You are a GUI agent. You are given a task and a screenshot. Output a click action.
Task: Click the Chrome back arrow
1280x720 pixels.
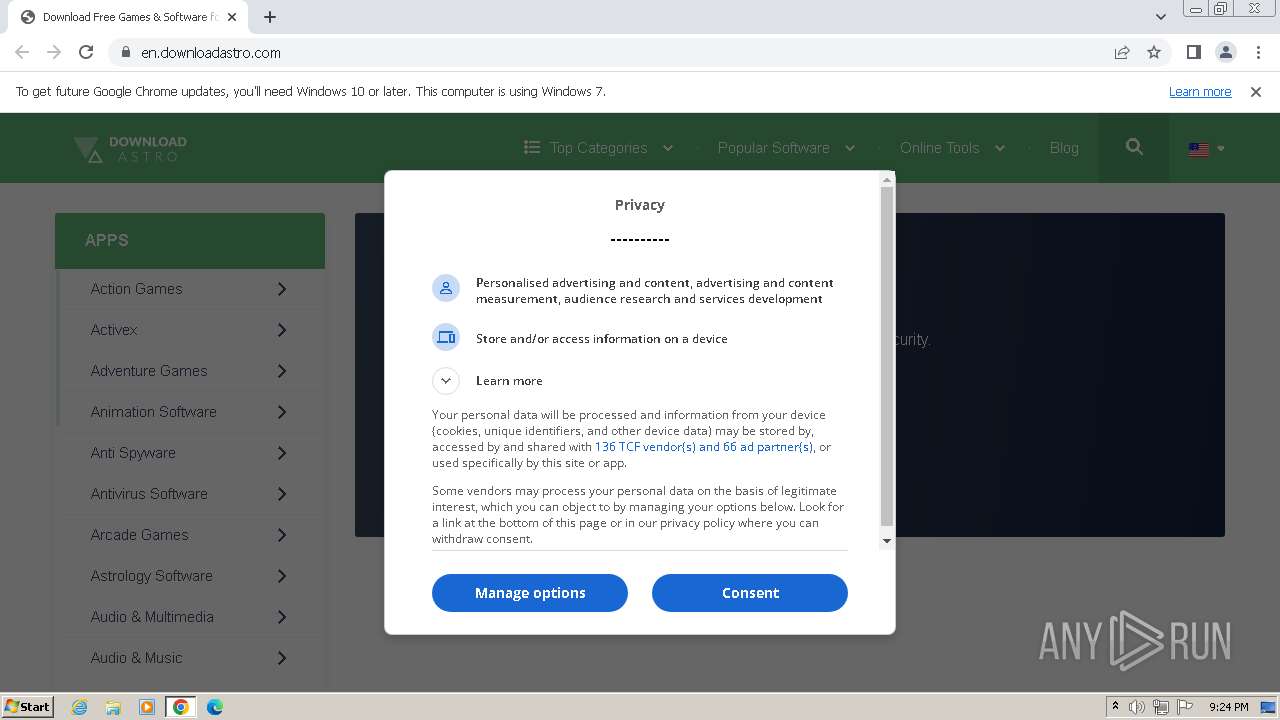(22, 52)
